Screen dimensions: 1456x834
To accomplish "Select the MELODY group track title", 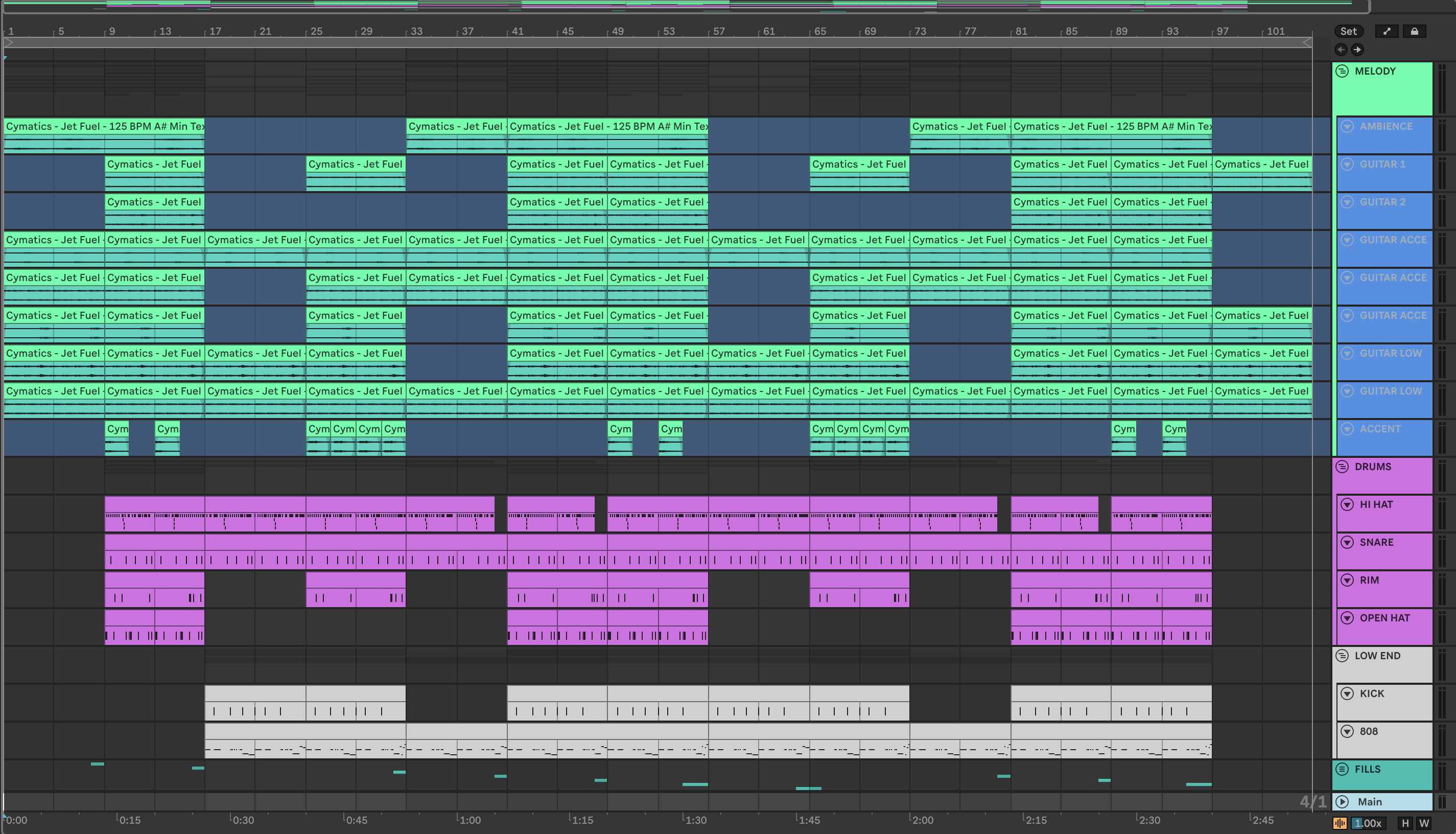I will [x=1375, y=71].
